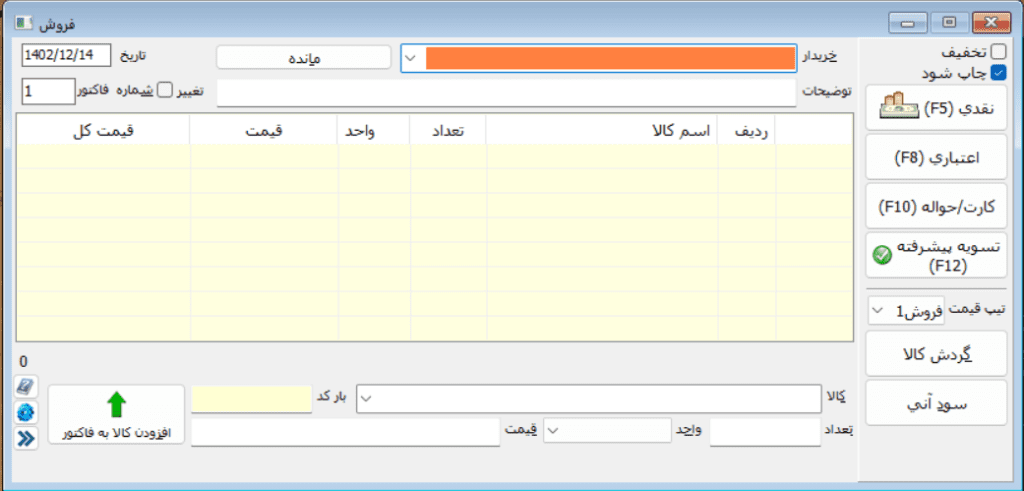Open the help book icon
This screenshot has height=491, width=1024.
26,387
